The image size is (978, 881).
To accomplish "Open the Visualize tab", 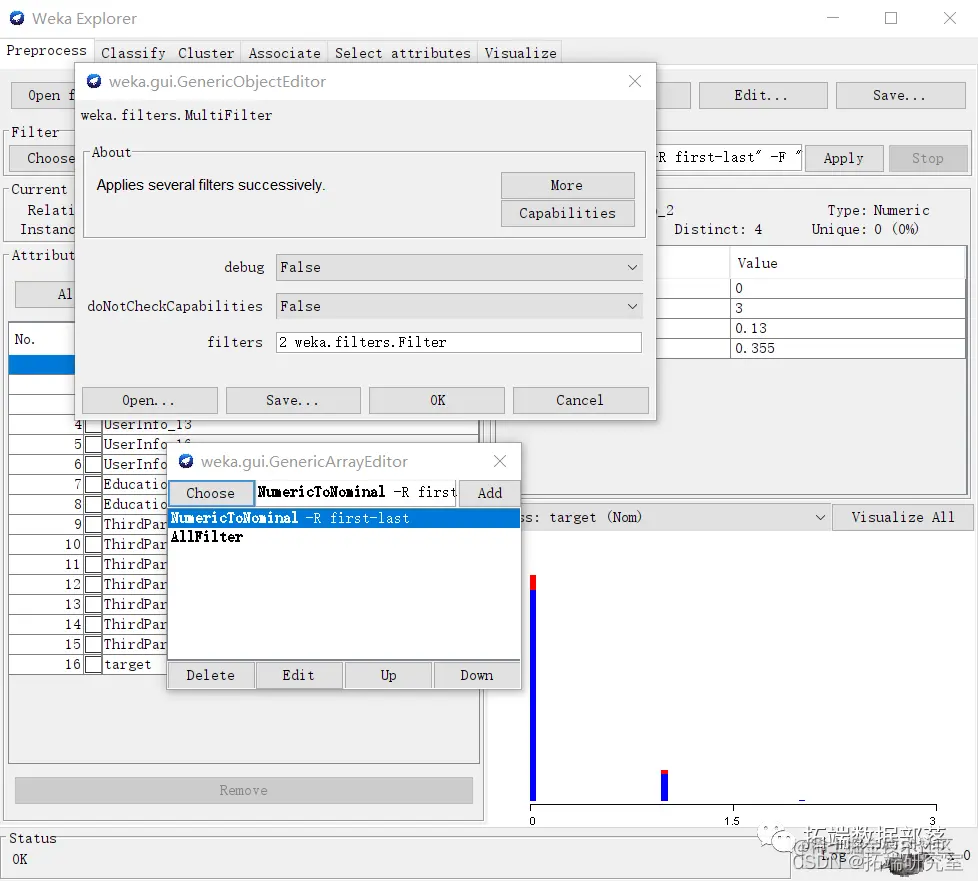I will click(x=520, y=53).
